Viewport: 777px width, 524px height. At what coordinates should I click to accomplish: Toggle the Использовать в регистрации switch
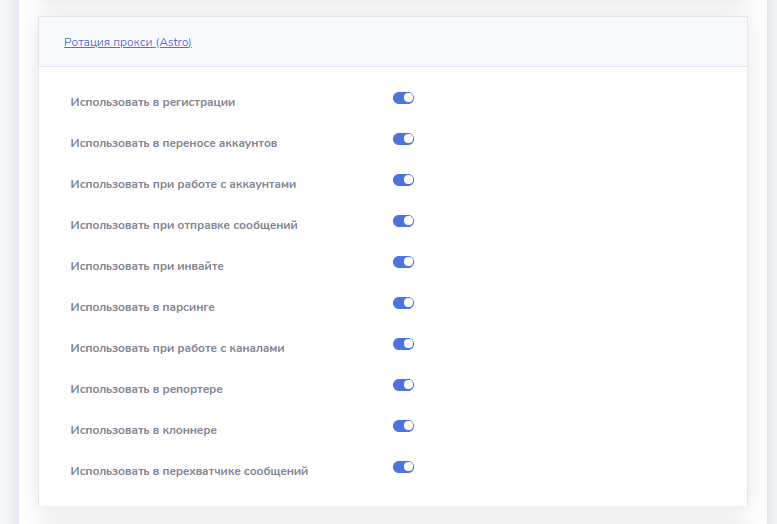(403, 98)
